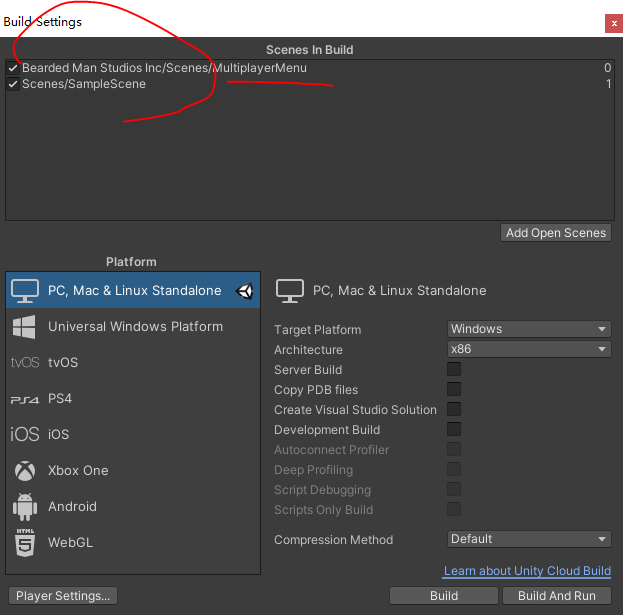Click the WebGL HTML5 icon
This screenshot has height=615, width=623.
[25, 542]
